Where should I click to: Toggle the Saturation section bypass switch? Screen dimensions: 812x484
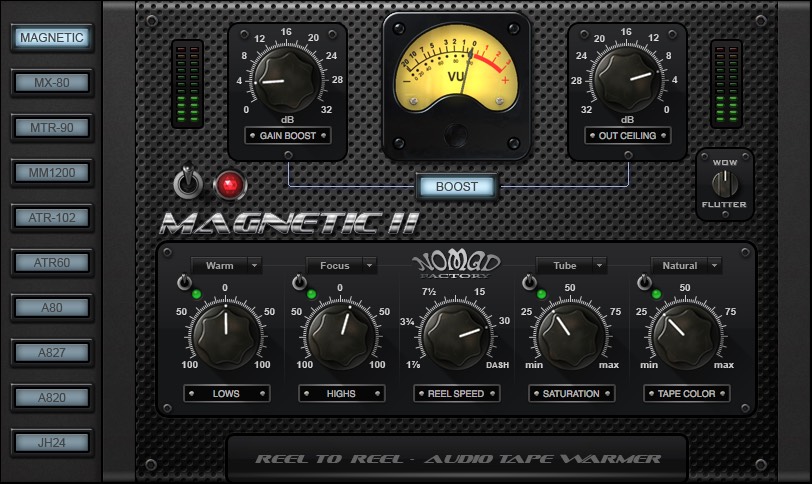tap(529, 282)
